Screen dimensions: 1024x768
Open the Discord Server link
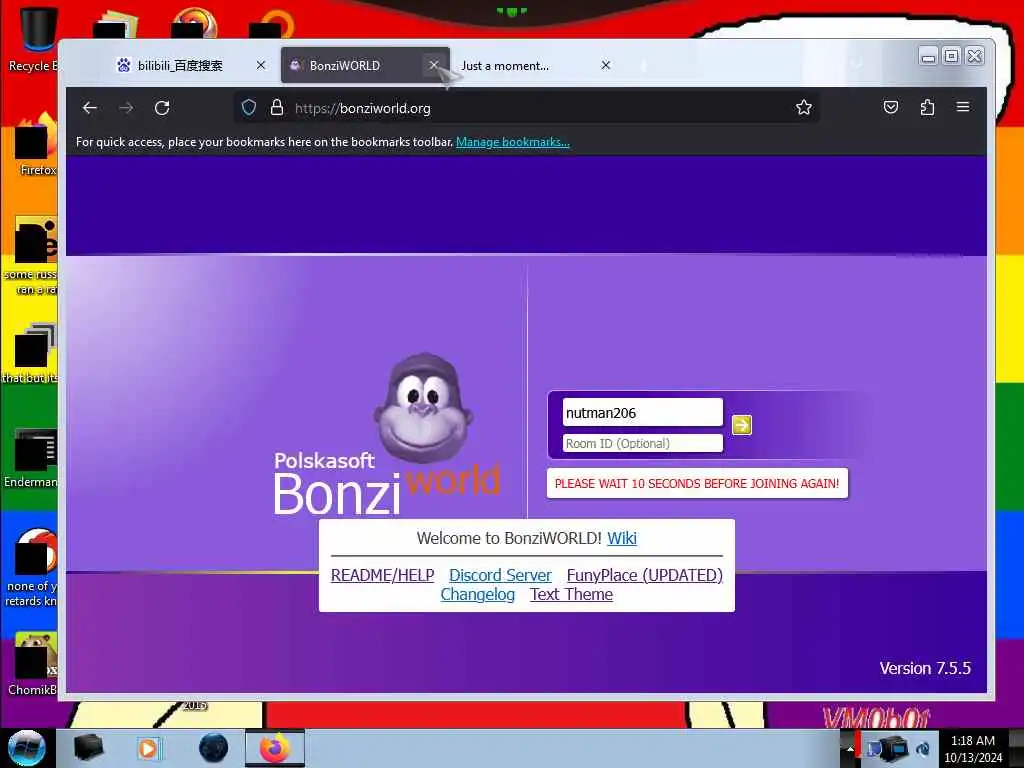click(x=500, y=575)
